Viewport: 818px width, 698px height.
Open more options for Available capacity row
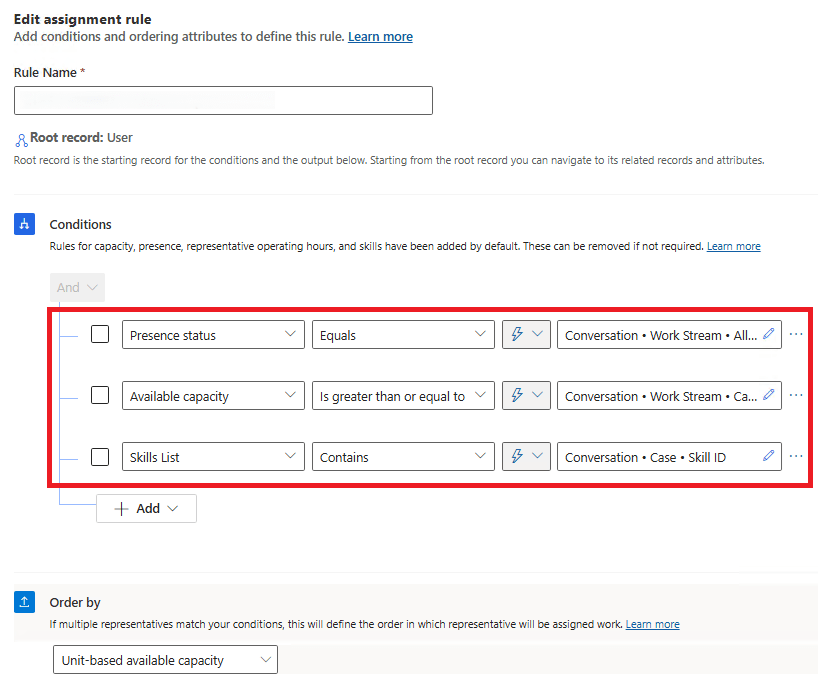(x=796, y=396)
